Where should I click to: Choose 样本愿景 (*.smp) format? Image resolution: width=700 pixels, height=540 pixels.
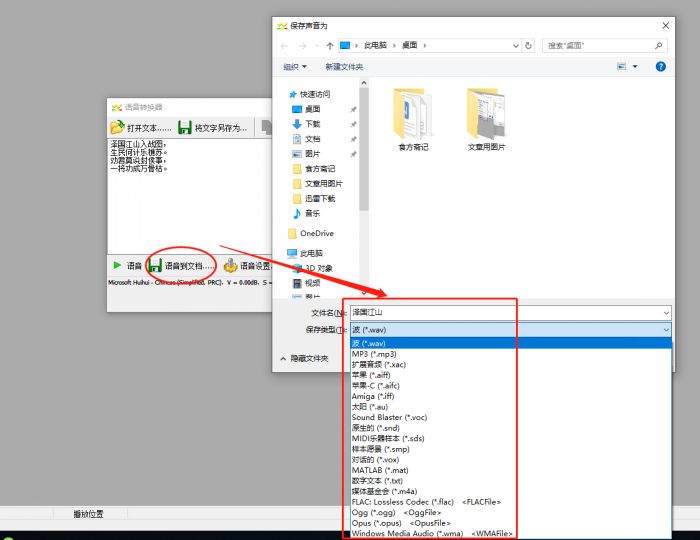coord(511,449)
